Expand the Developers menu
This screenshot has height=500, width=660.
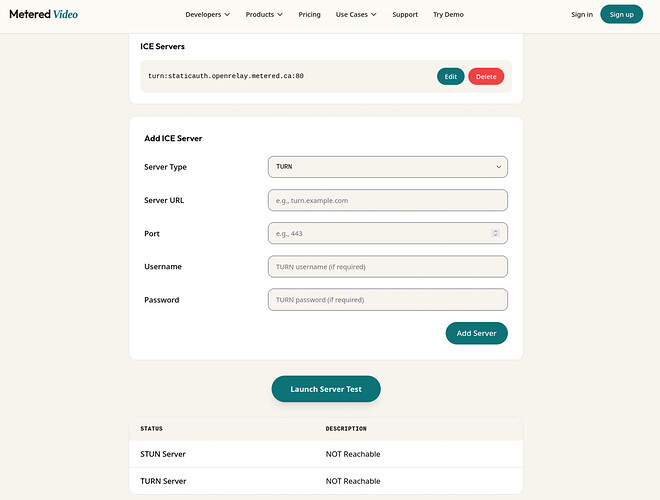[207, 15]
